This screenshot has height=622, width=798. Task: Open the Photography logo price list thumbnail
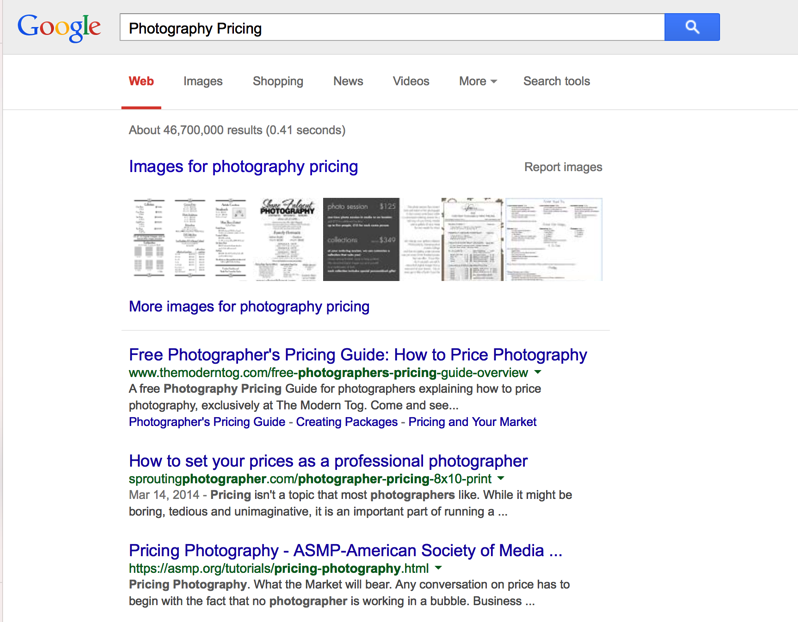click(288, 239)
